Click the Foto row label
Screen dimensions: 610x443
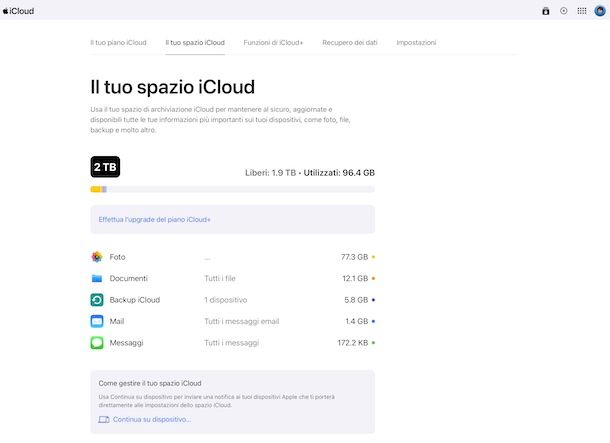pos(117,257)
